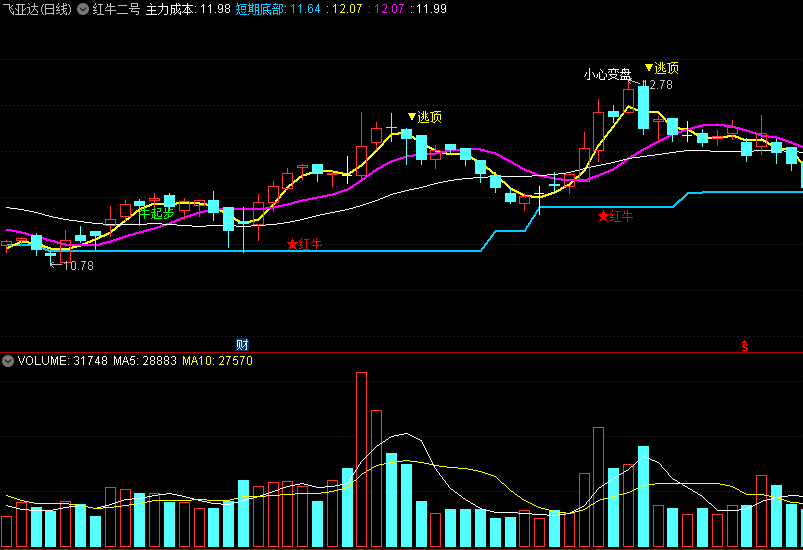Click the 小心变盘 warning label
Image resolution: width=803 pixels, height=550 pixels.
607,75
